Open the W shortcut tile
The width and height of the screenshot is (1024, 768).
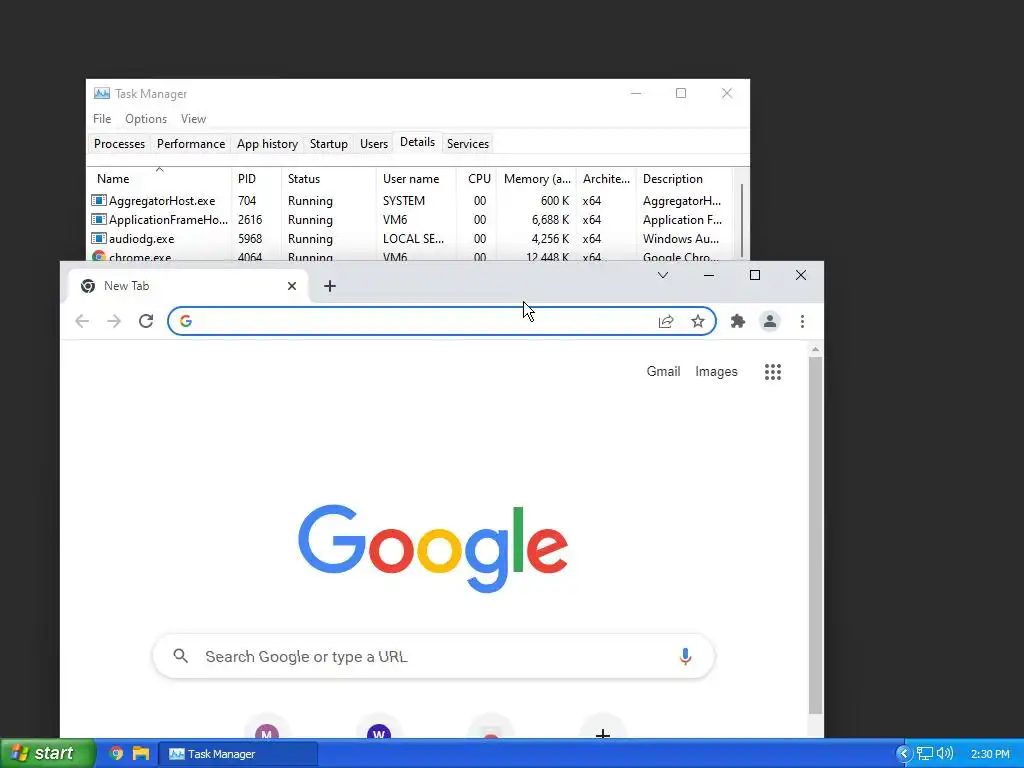379,731
